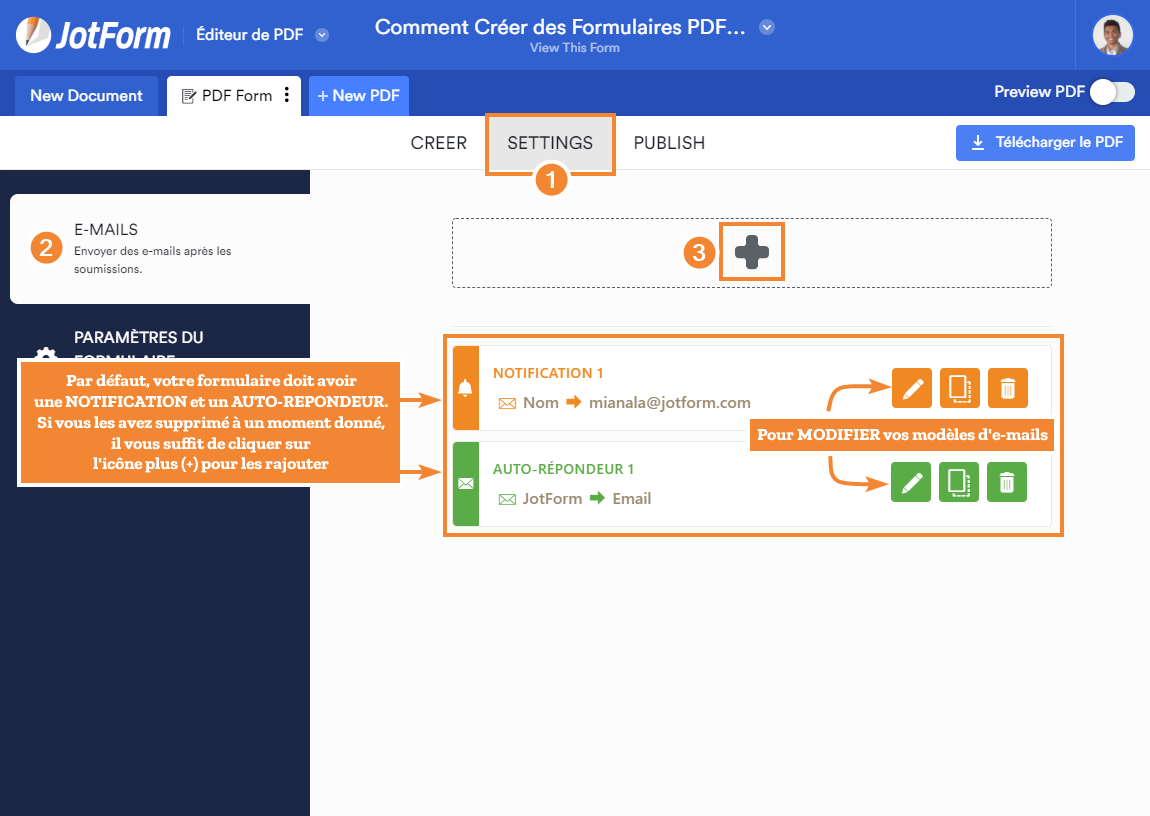Click mianala@jotform.com recipient text

pyautogui.click(x=670, y=403)
